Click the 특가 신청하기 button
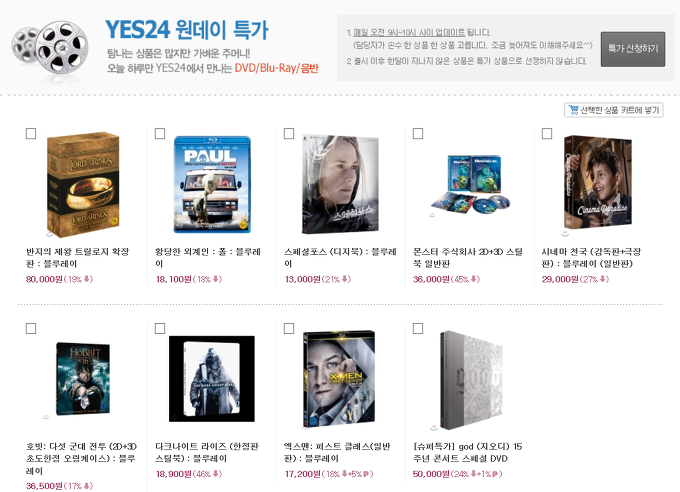This screenshot has width=680, height=492. point(633,49)
